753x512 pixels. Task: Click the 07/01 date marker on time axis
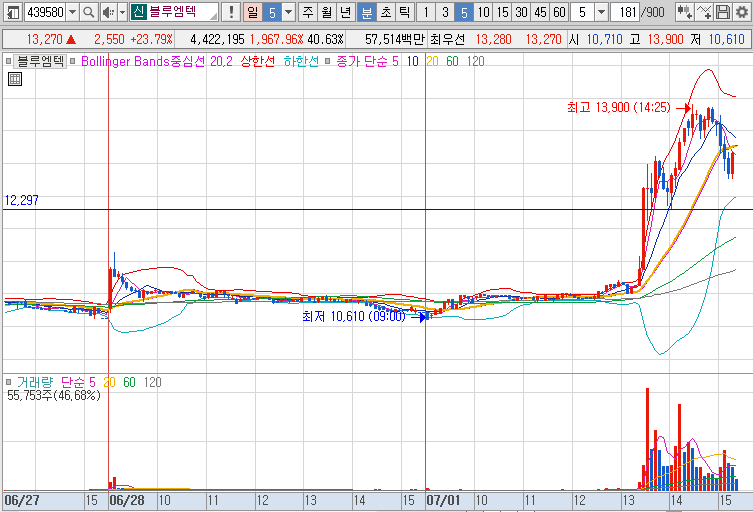[x=443, y=500]
